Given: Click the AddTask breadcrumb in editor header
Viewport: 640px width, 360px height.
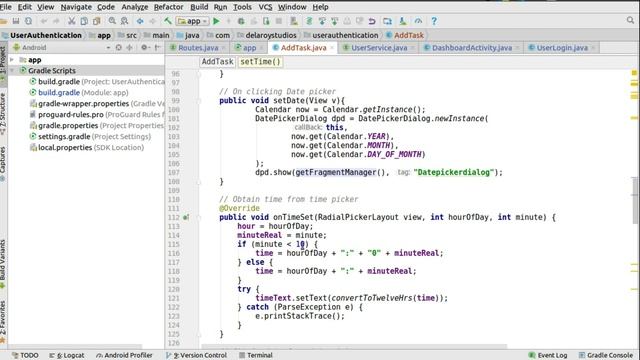Looking at the screenshot, I should (x=217, y=62).
